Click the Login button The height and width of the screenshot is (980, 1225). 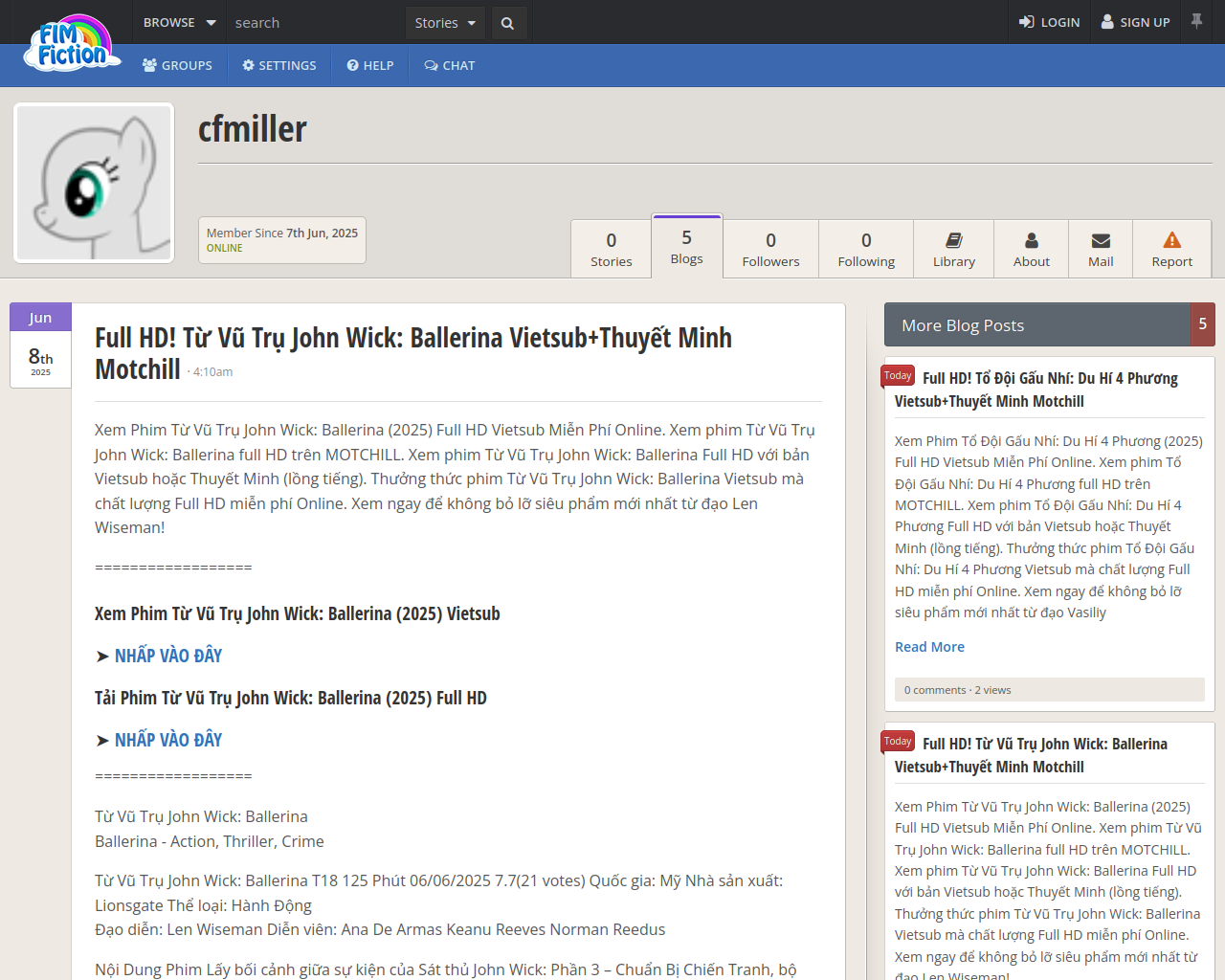(1049, 22)
